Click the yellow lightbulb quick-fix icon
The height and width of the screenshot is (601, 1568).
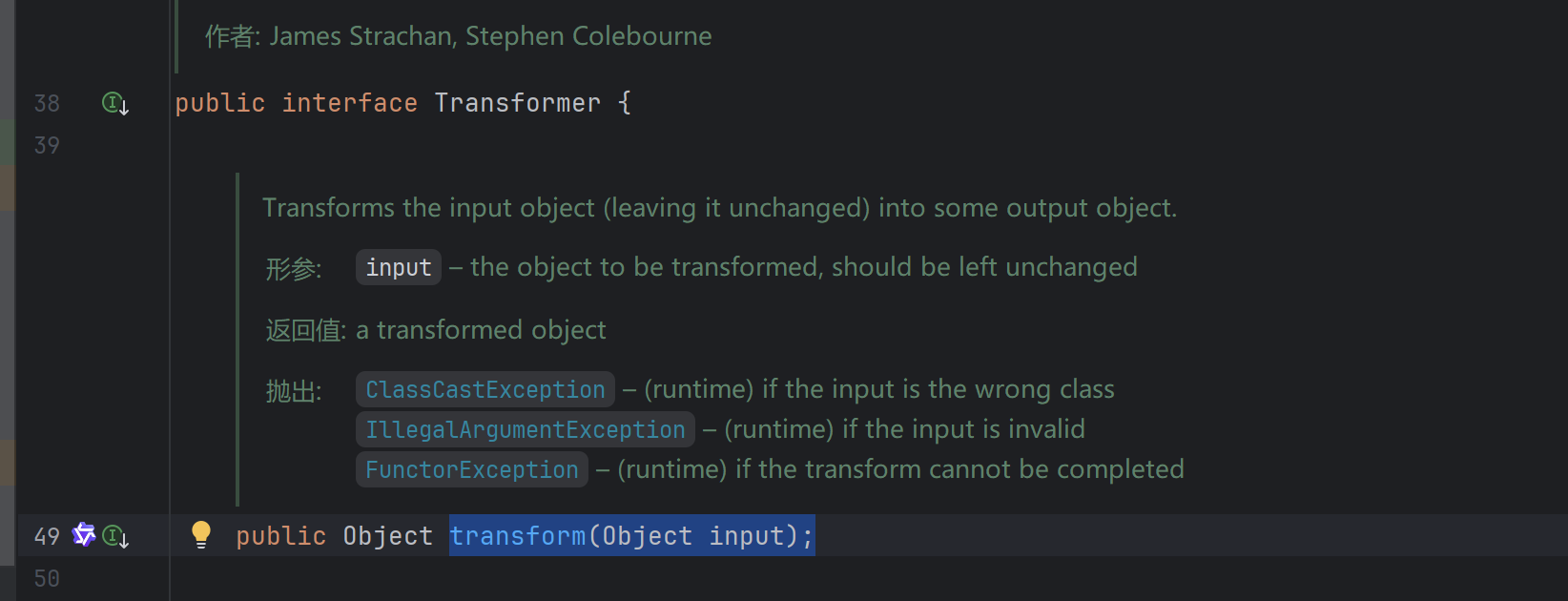(x=200, y=534)
